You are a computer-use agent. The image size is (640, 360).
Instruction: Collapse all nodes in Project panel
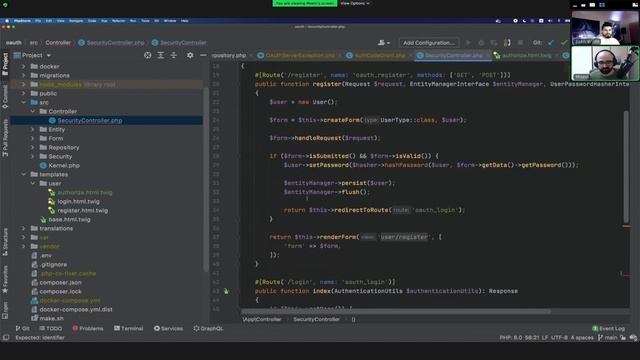pyautogui.click(x=173, y=55)
